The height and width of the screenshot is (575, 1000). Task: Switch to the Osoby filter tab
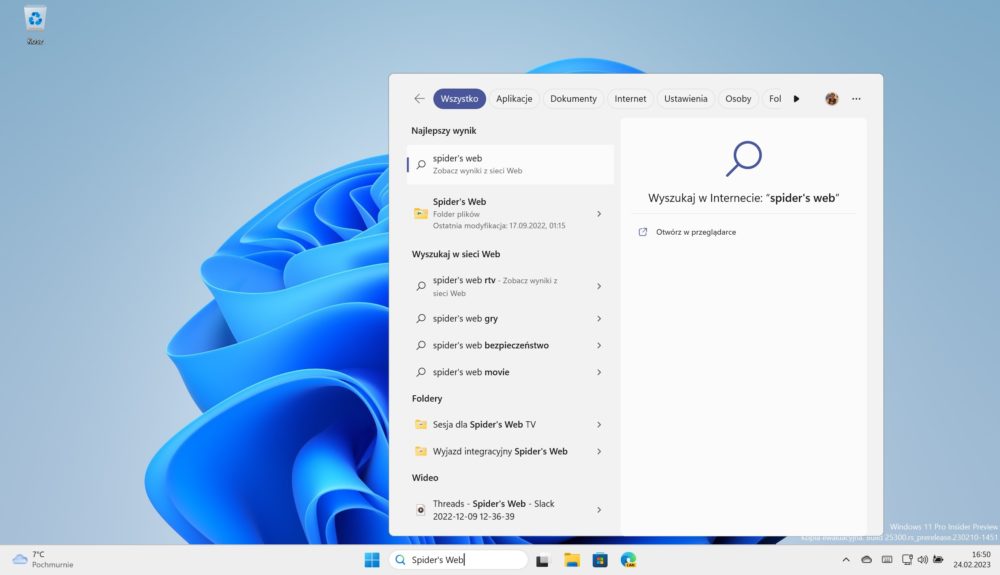click(738, 99)
